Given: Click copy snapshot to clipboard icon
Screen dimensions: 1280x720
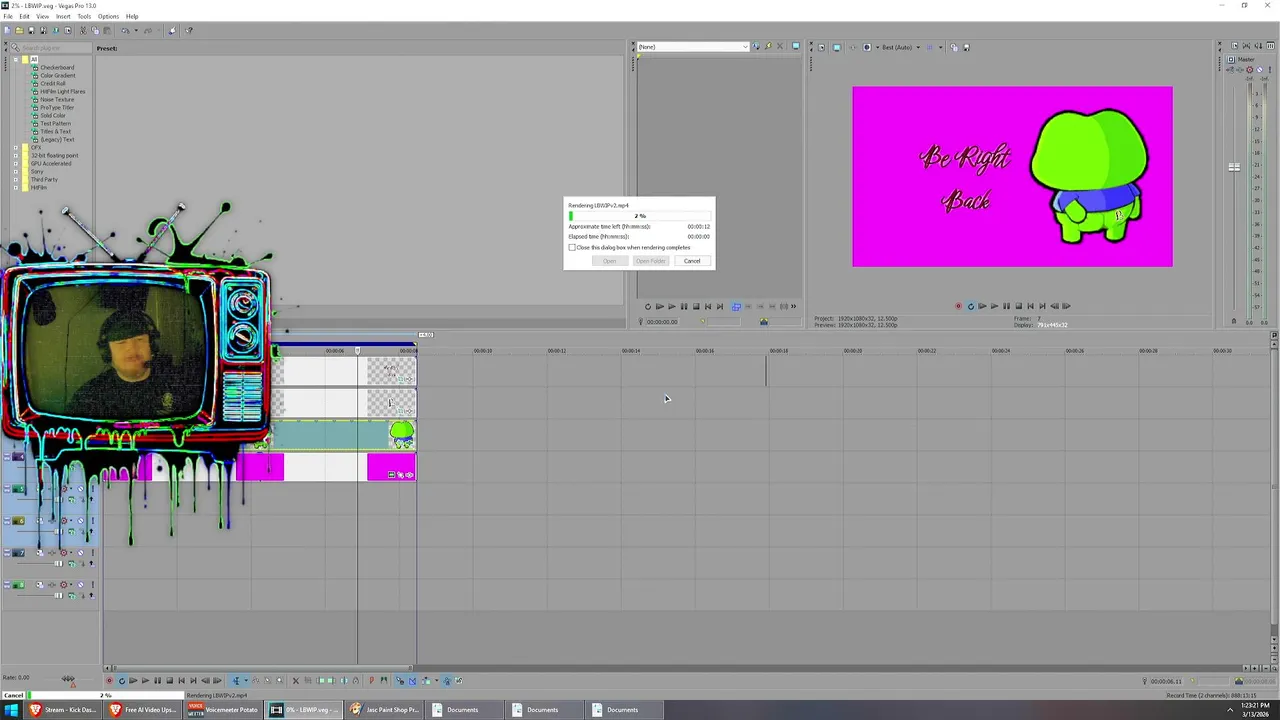Looking at the screenshot, I should coord(954,47).
